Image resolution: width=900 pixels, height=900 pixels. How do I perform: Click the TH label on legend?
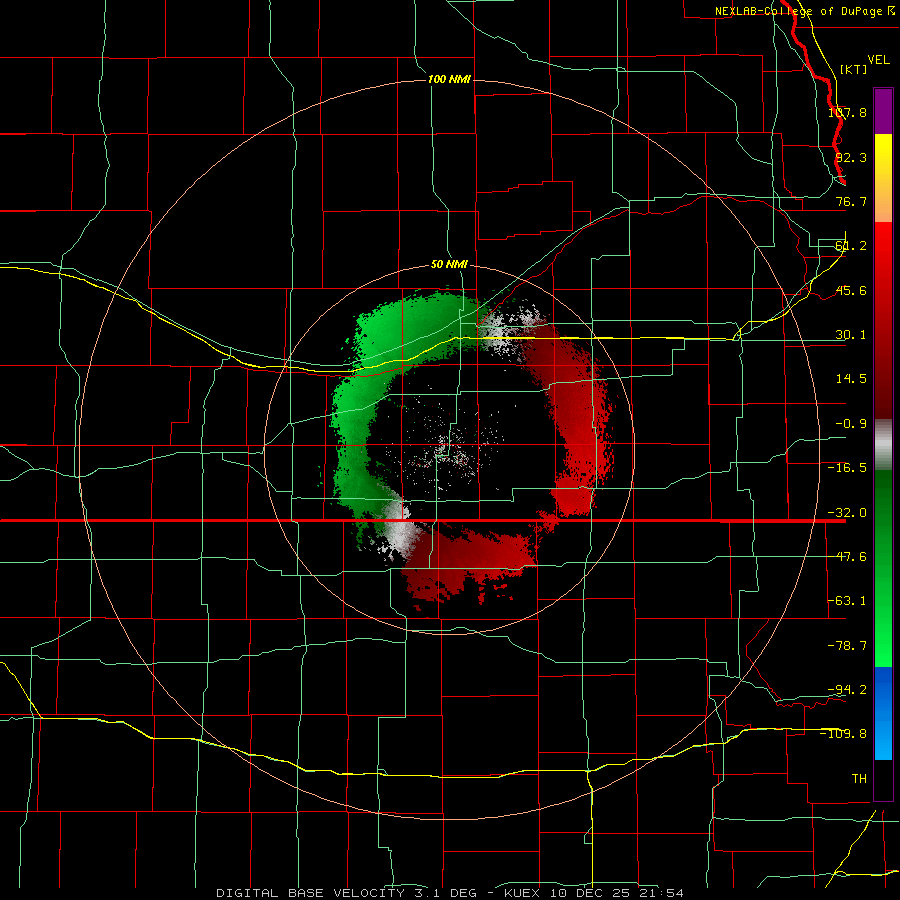pos(859,778)
